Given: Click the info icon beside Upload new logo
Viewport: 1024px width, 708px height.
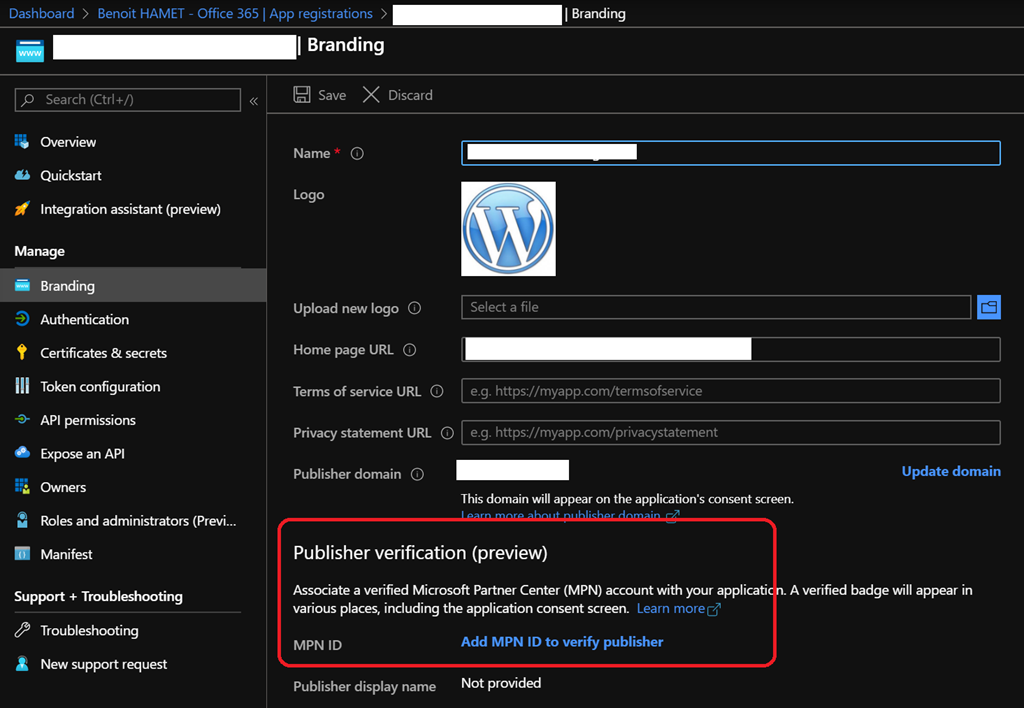Looking at the screenshot, I should 415,309.
